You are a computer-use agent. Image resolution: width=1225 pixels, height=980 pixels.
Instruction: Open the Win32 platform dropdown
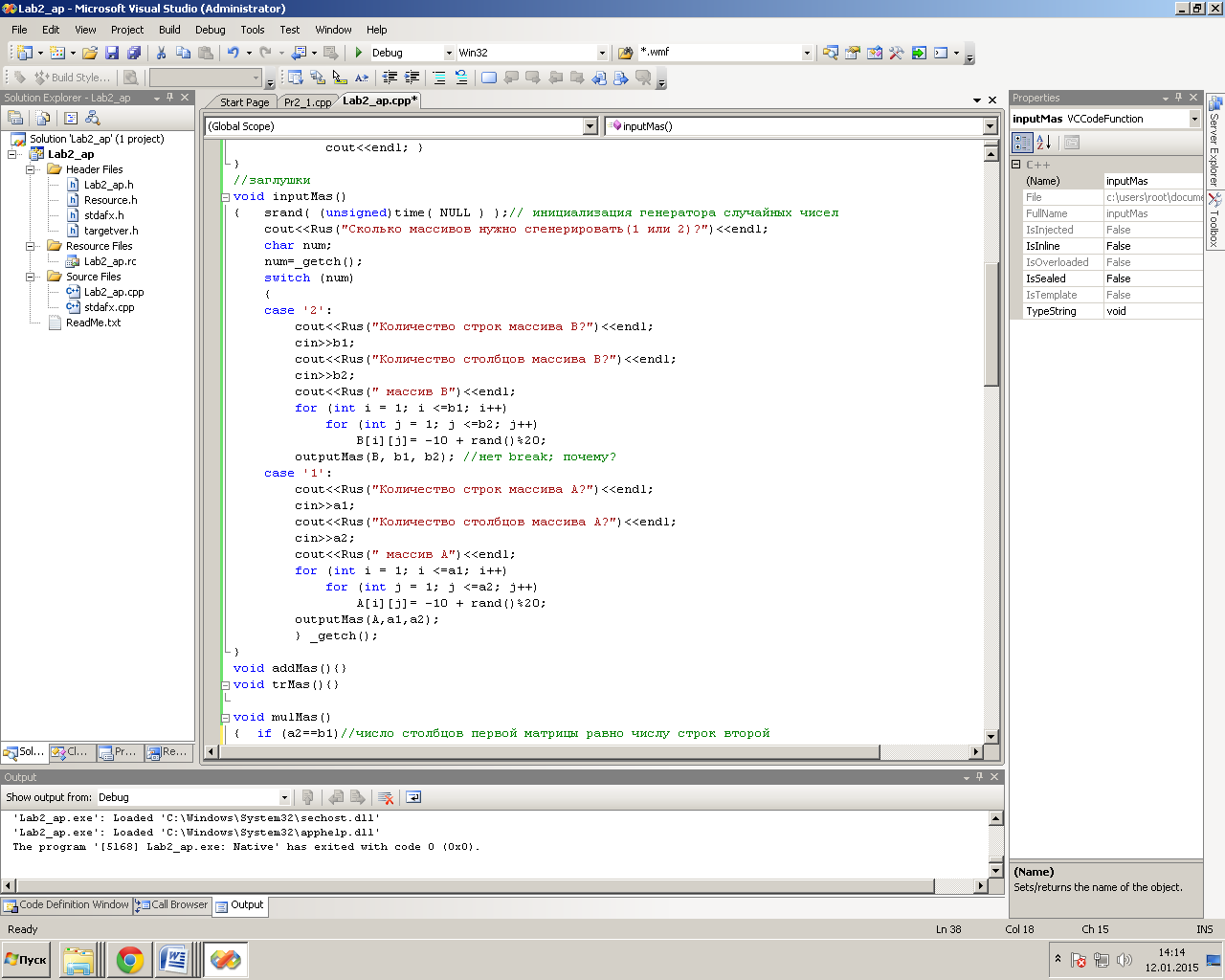[602, 53]
